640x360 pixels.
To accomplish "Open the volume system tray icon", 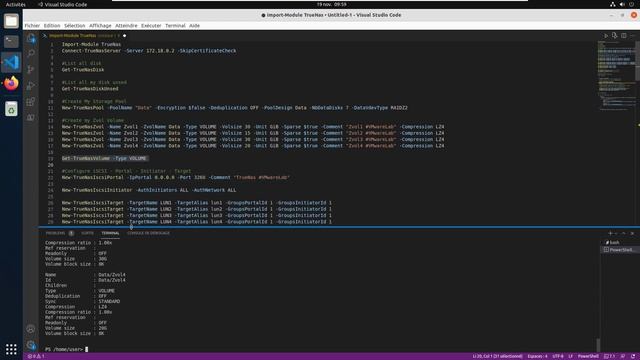I will coord(622,4).
